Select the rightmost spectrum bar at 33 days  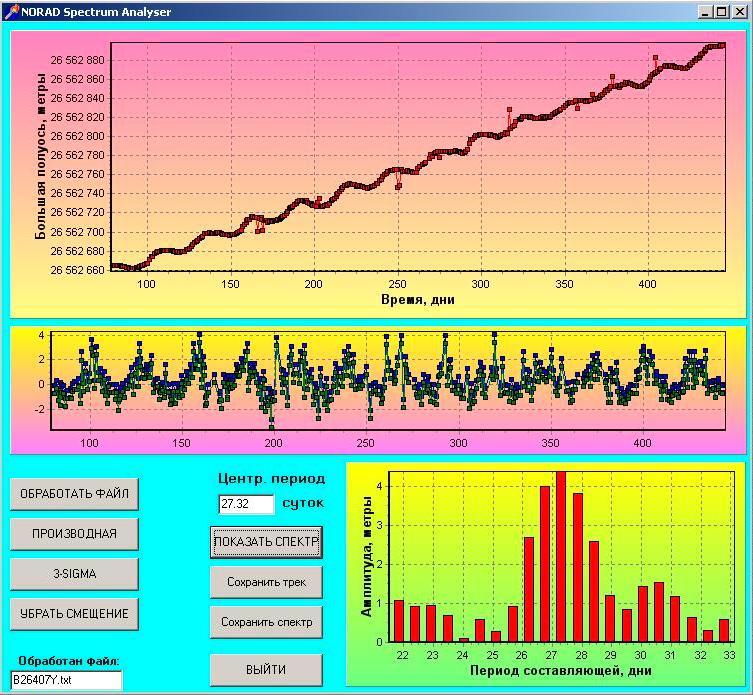(x=724, y=630)
